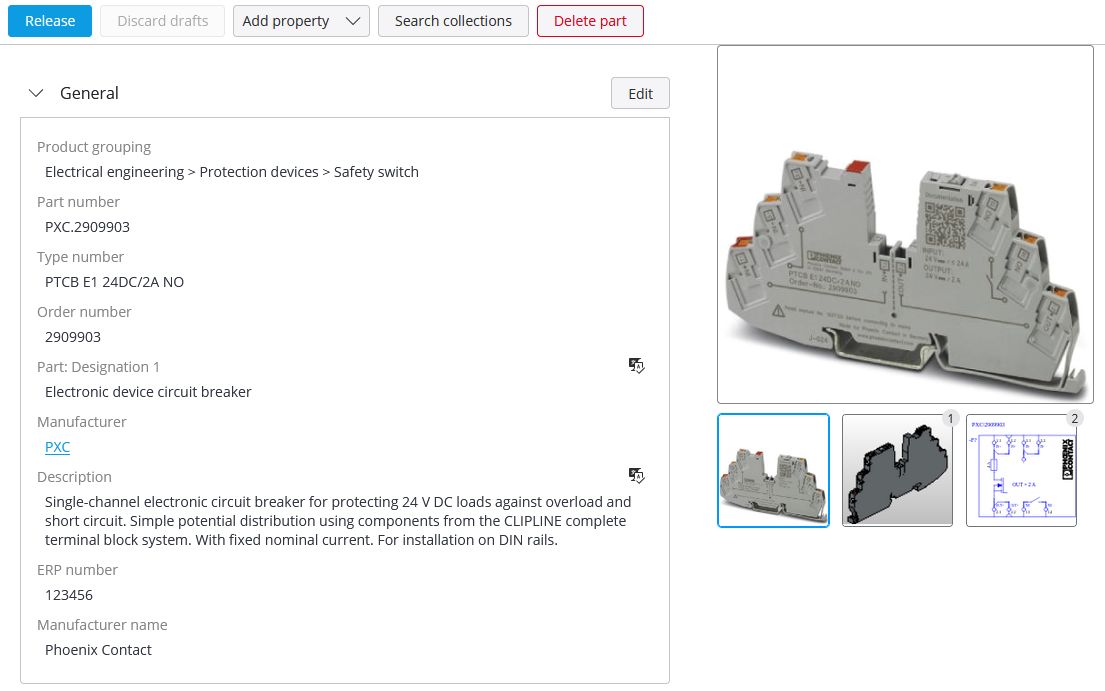This screenshot has width=1105, height=691.
Task: Translate the Description field
Action: (x=636, y=476)
